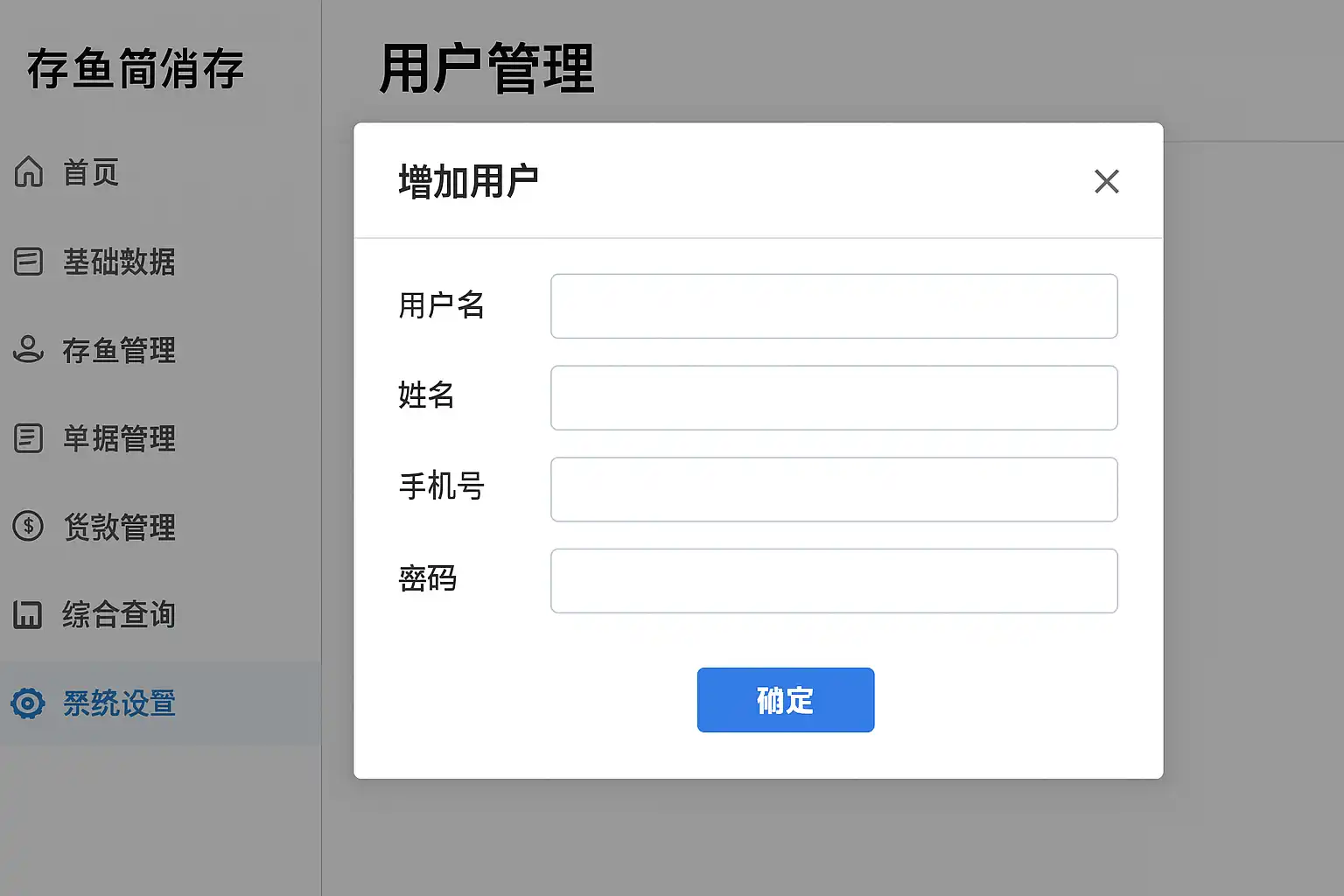The height and width of the screenshot is (896, 1344).
Task: Click the 密码 input field
Action: (x=834, y=581)
